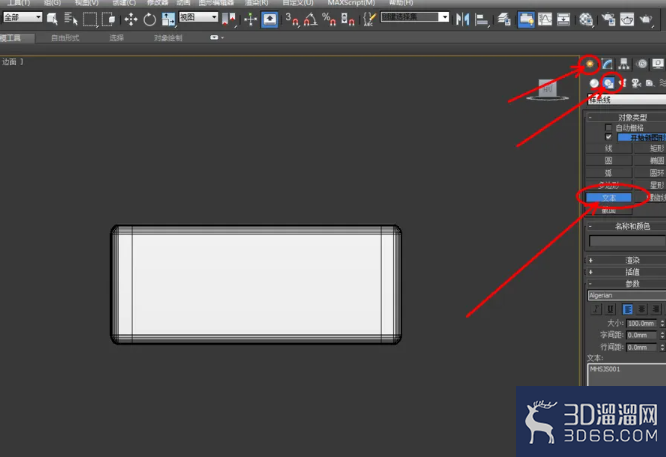Toggle the Percent Snap icon
Screen dimensions: 666x457
(329, 19)
